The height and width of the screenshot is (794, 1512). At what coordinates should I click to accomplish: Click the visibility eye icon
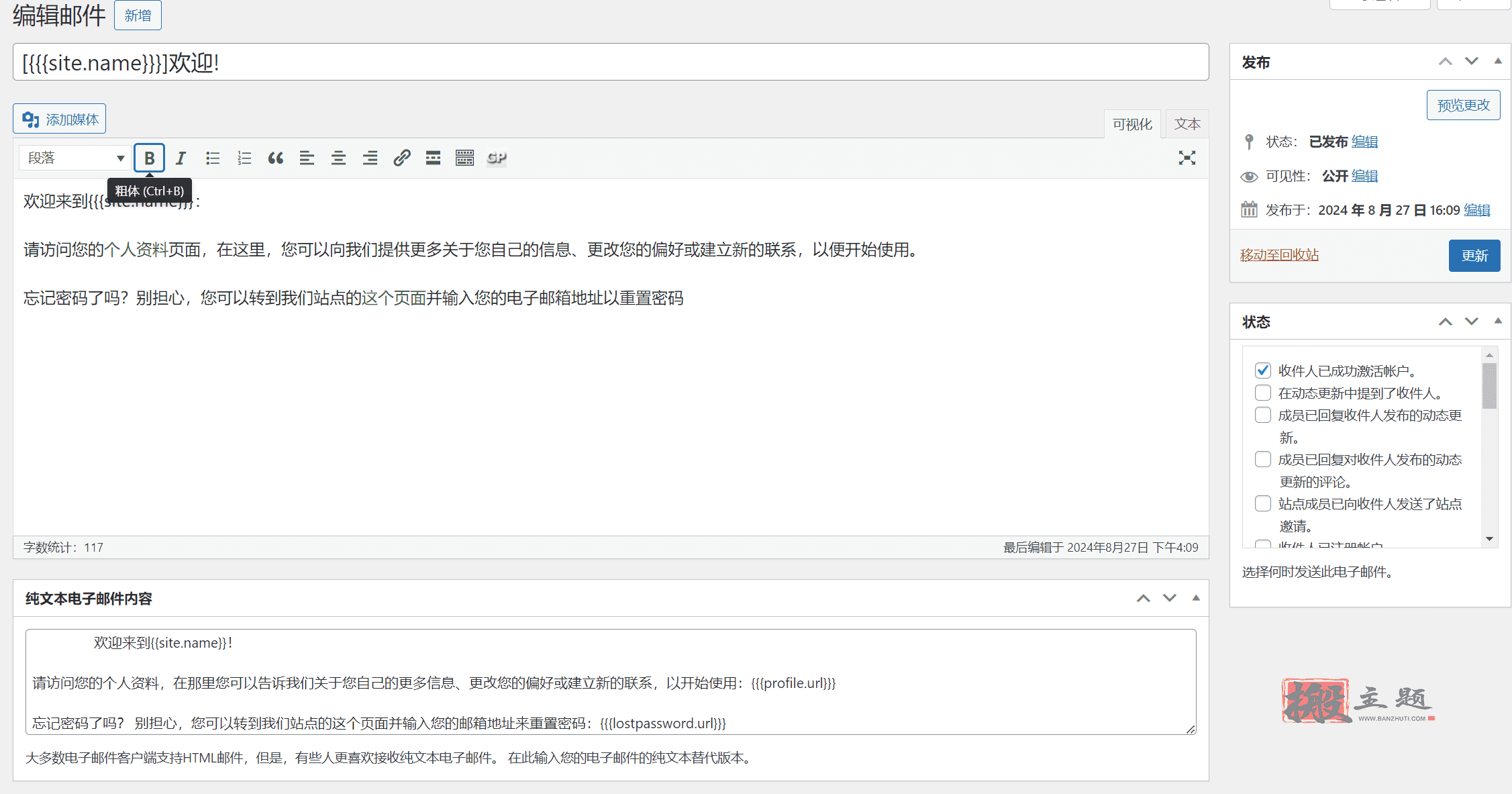point(1249,177)
